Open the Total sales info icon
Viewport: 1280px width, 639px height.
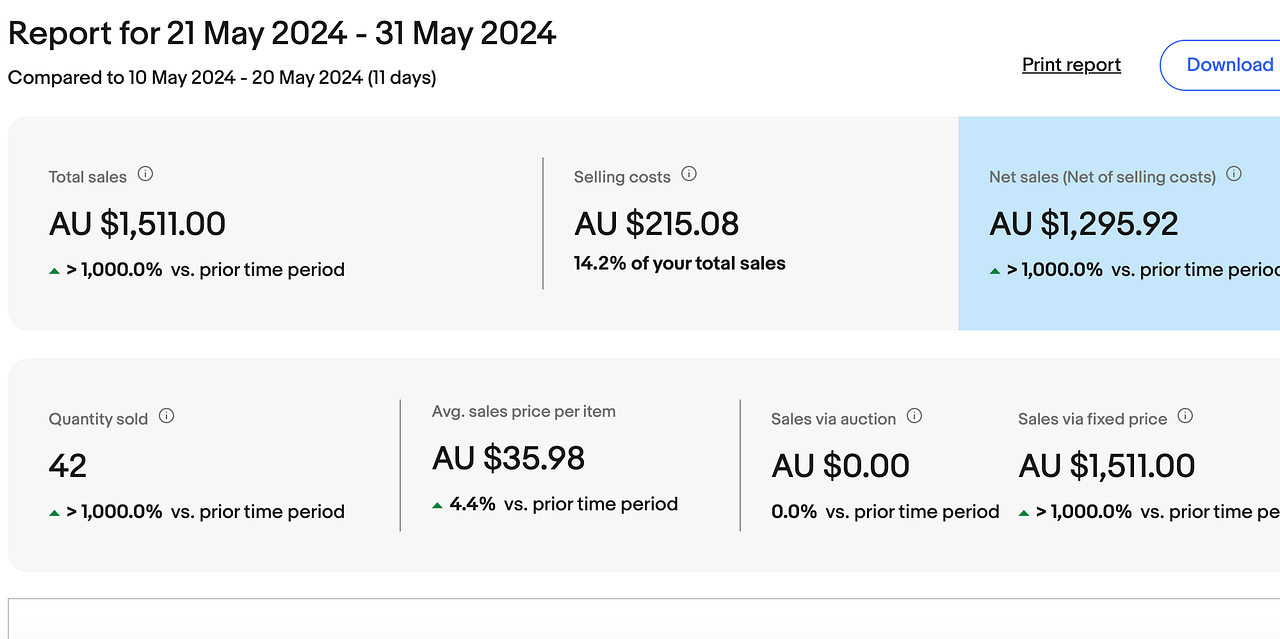coord(145,174)
